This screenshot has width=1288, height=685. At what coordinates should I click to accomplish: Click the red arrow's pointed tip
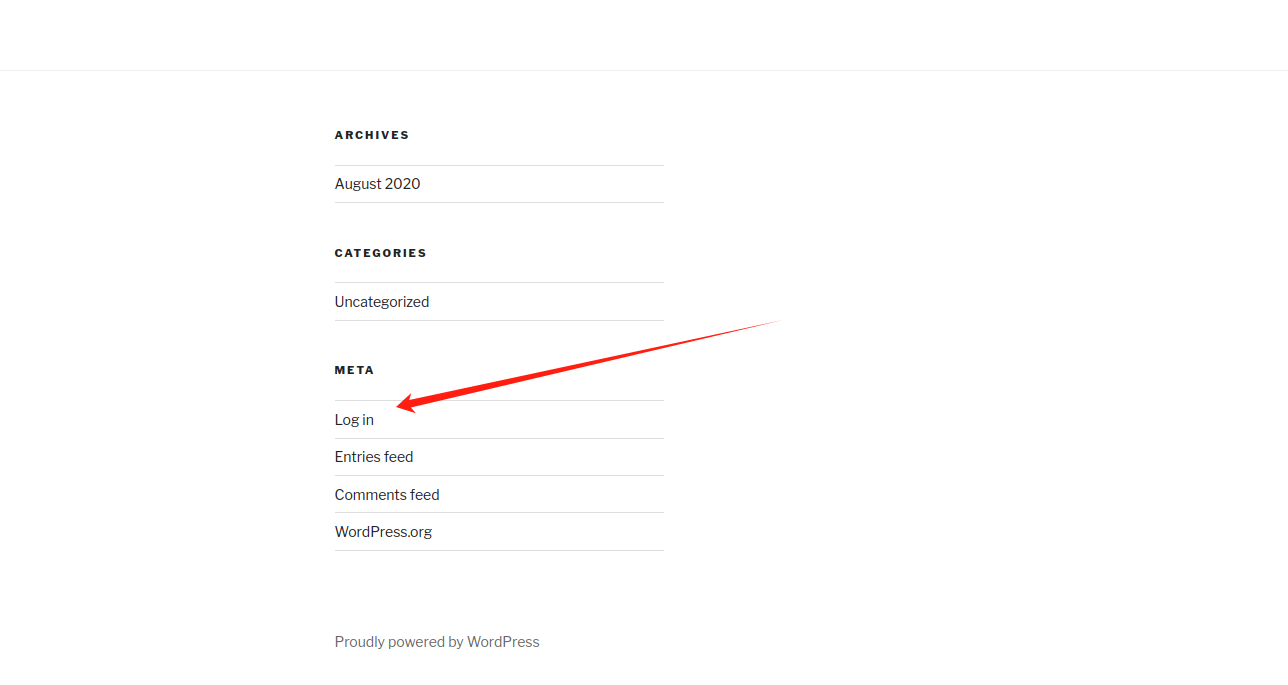pos(400,405)
